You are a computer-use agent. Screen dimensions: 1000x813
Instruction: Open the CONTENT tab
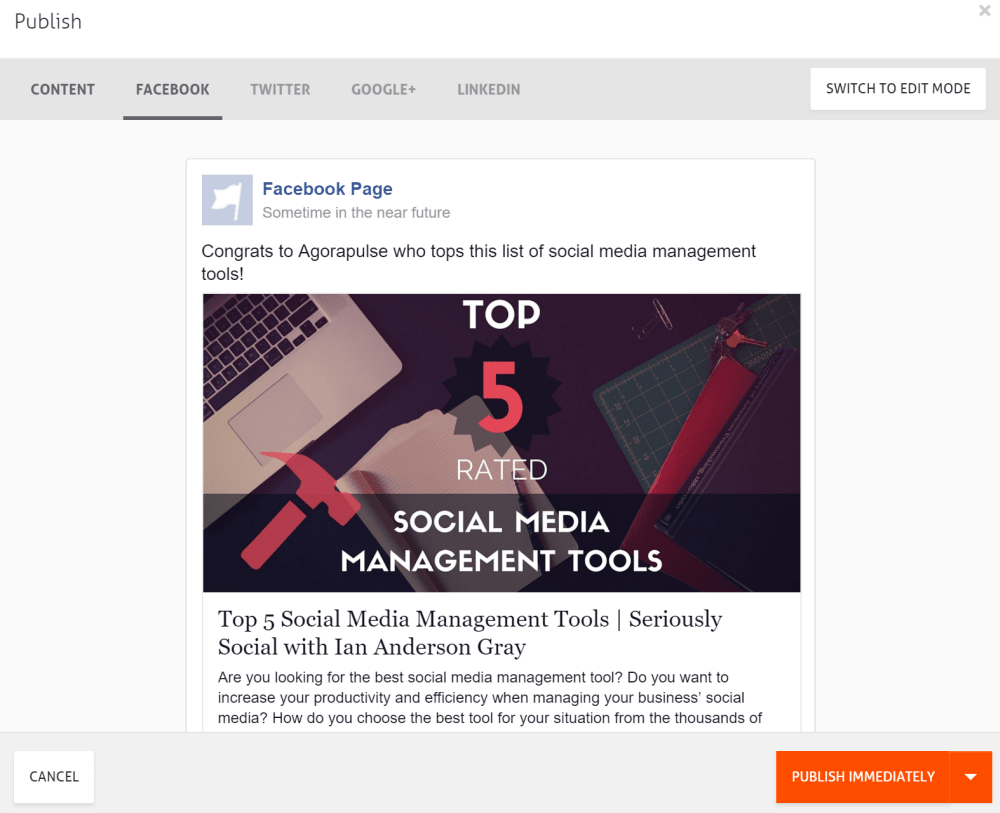[x=62, y=89]
